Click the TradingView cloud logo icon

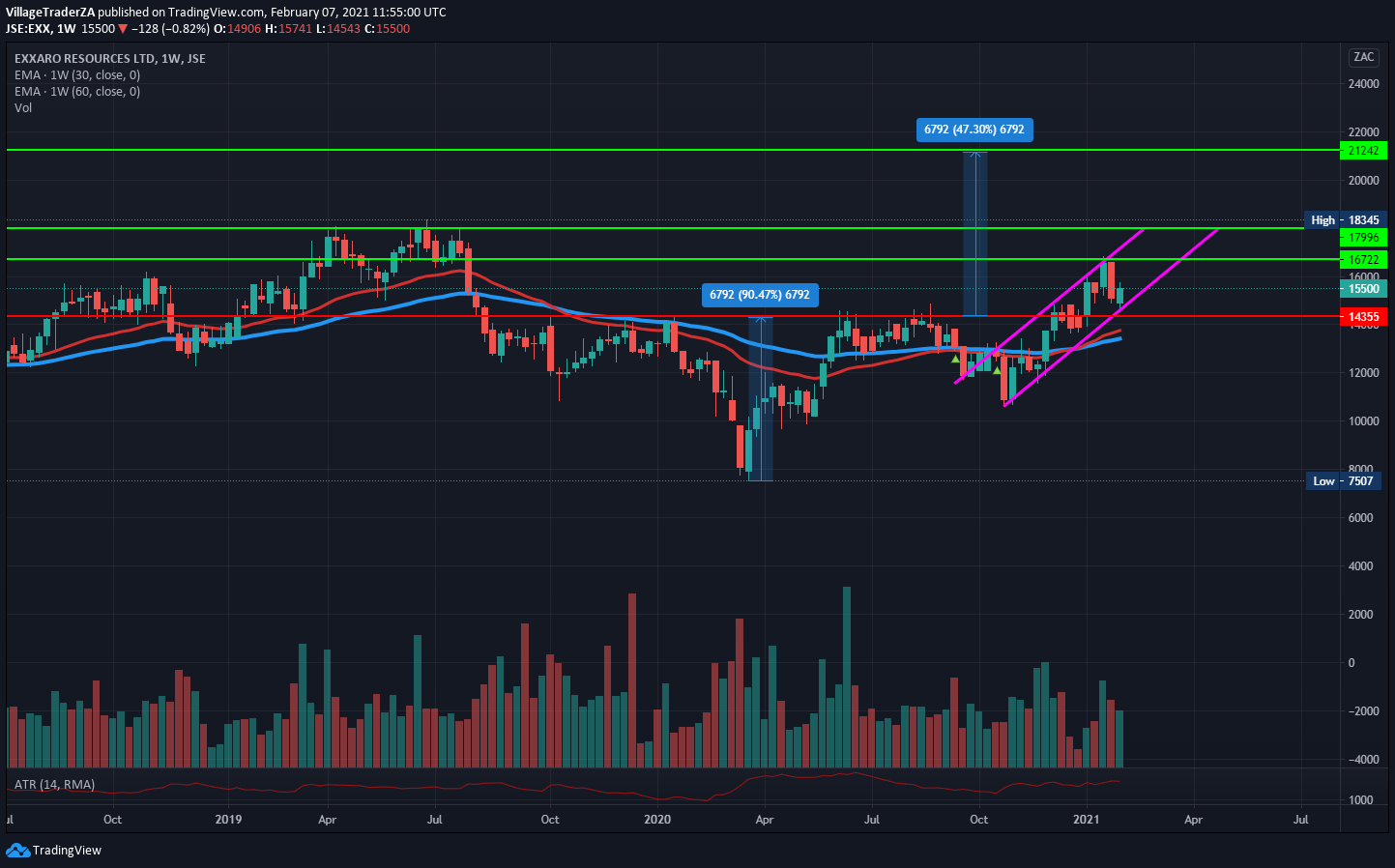point(17,851)
